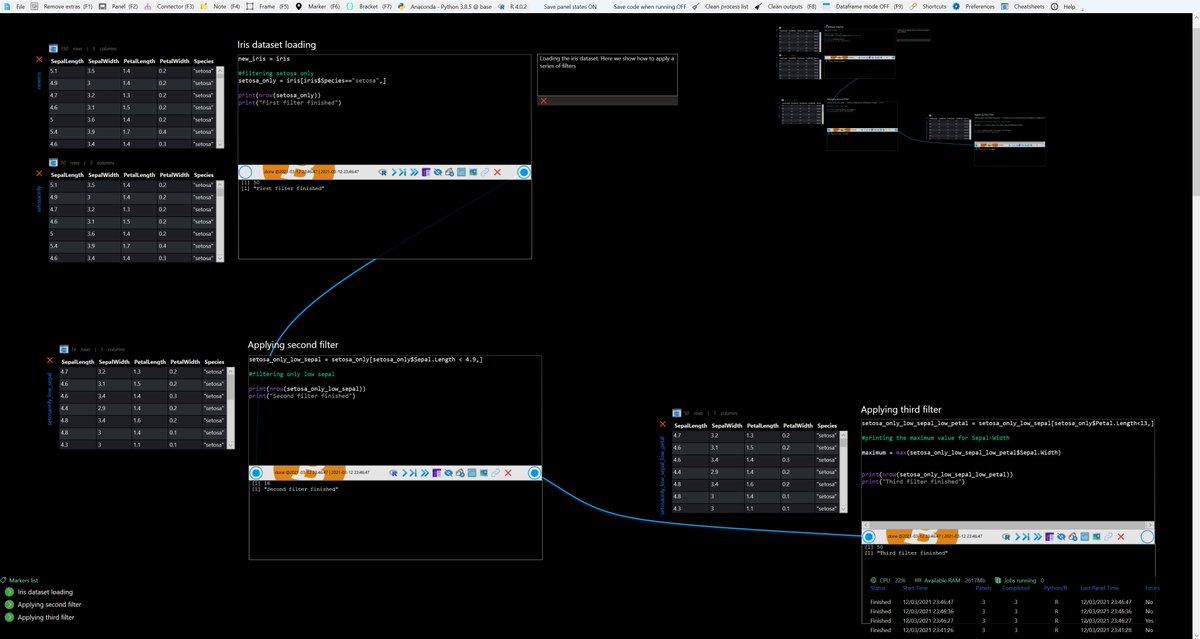Toggle Dataframe mode OFF (F9)
Screen dimensions: 1200x639
(x=862, y=6)
